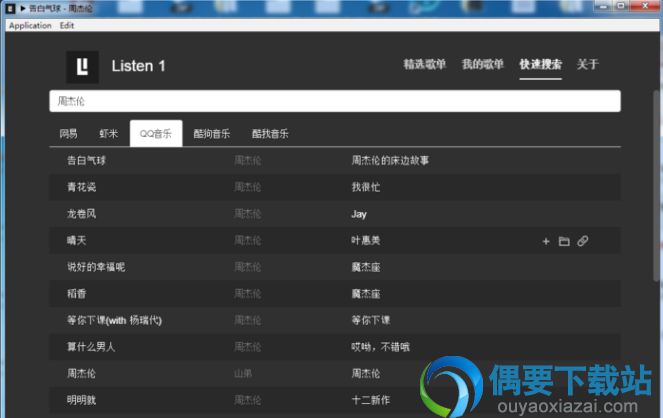The height and width of the screenshot is (418, 663).
Task: Open artist 周杰伦 in the 青花瓷 row
Action: [x=248, y=187]
